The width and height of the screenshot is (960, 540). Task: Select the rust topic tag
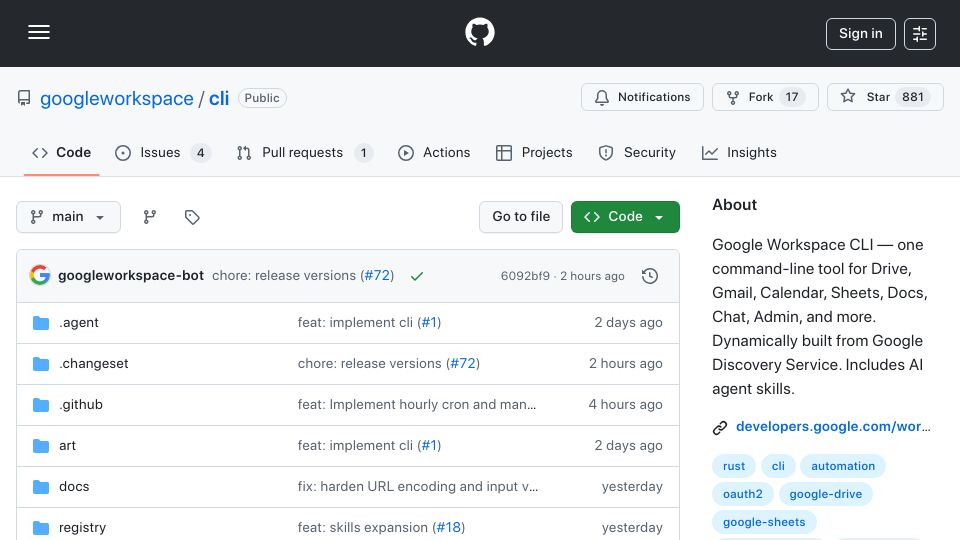pyautogui.click(x=733, y=466)
